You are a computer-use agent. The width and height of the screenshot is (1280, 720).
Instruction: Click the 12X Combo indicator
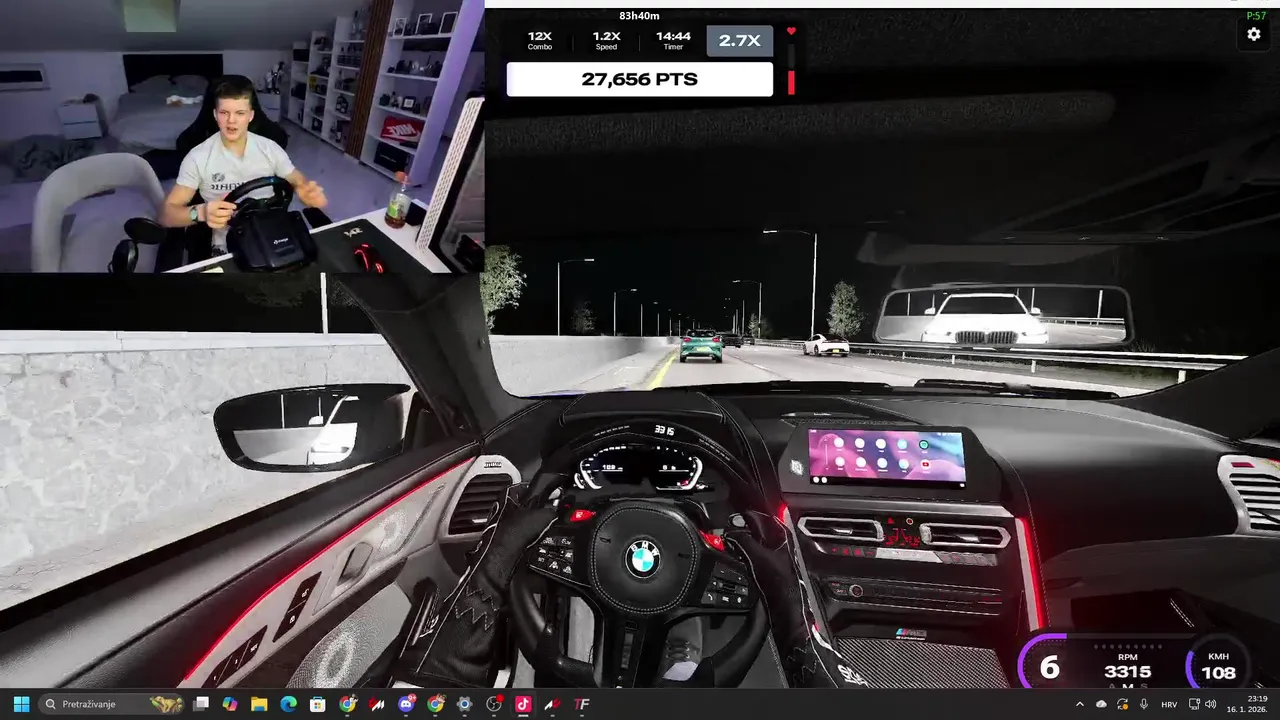pos(540,40)
